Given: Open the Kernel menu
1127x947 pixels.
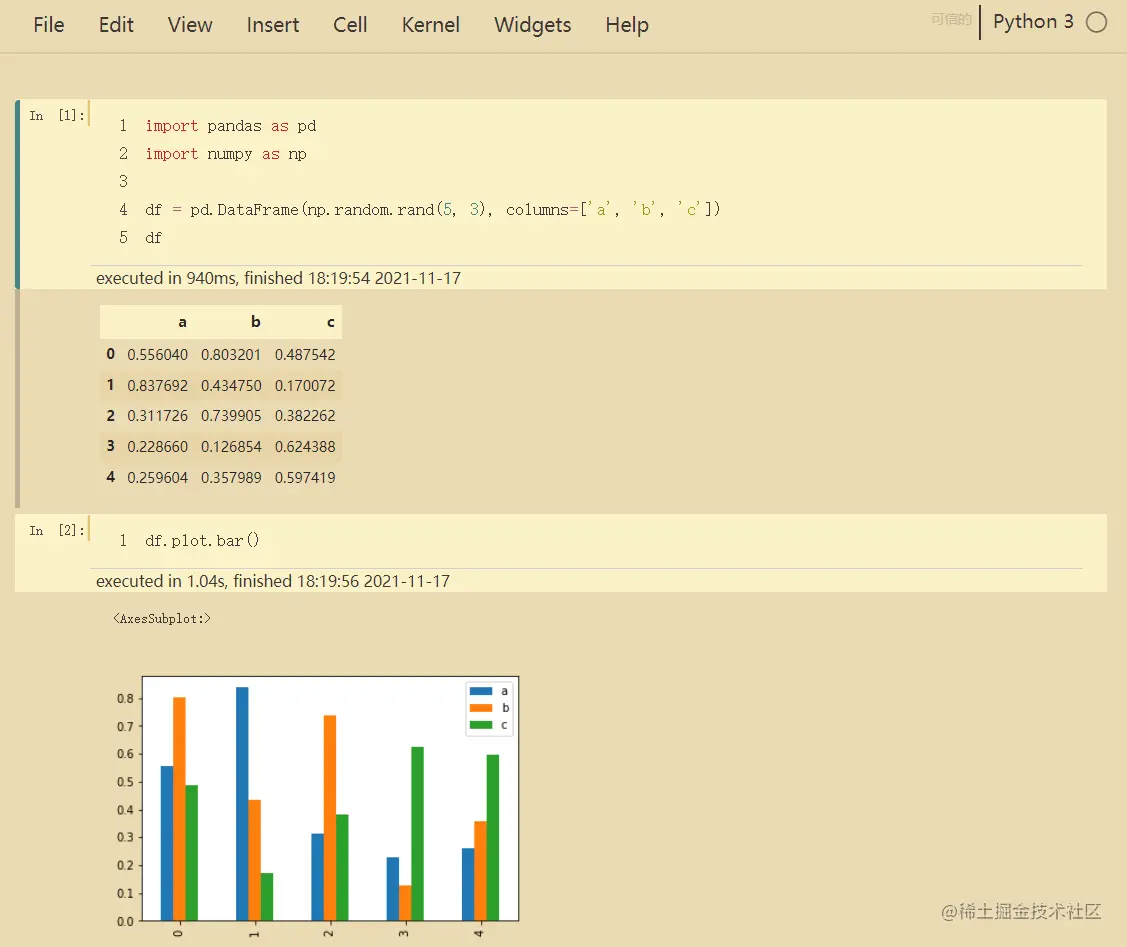Looking at the screenshot, I should coord(431,25).
